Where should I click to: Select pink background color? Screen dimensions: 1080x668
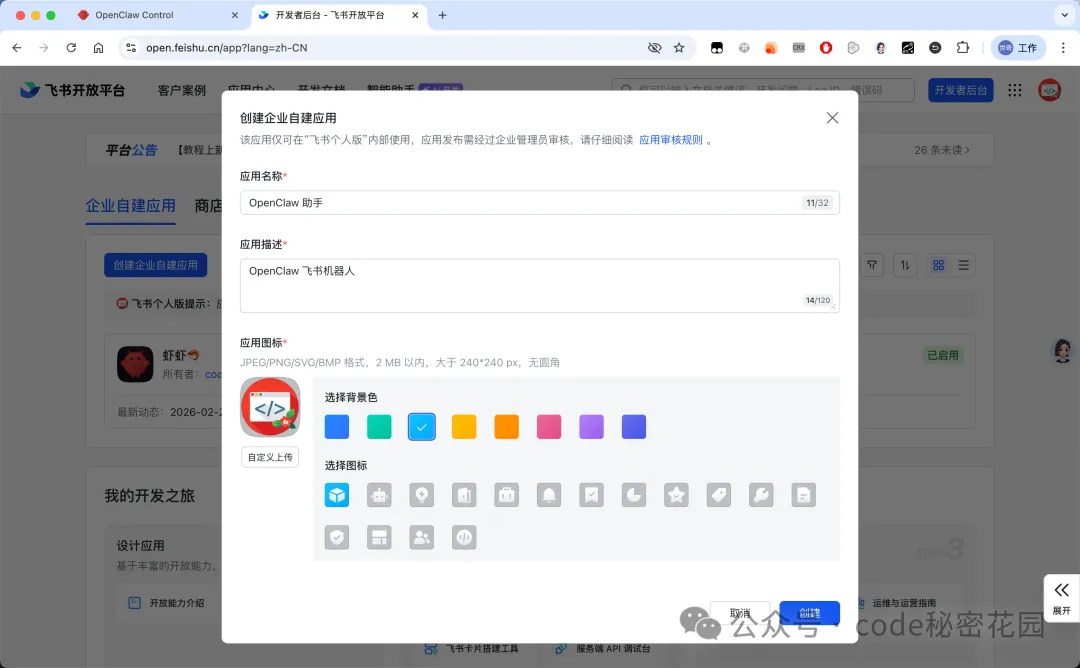pos(549,427)
